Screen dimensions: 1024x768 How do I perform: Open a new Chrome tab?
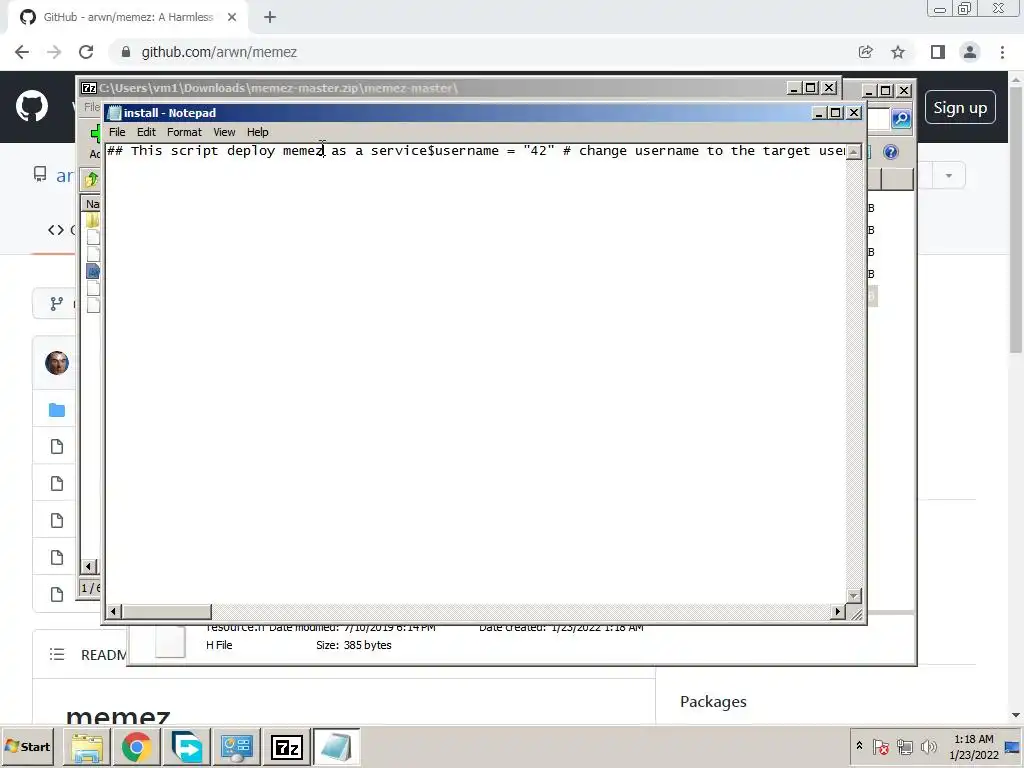point(270,18)
